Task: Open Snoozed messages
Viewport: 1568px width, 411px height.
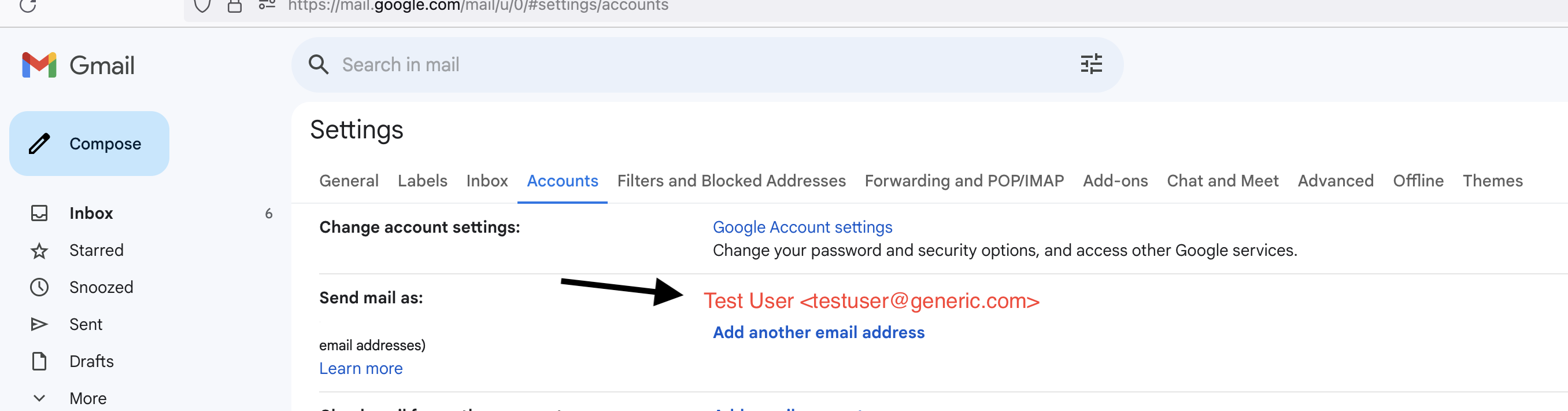Action: tap(101, 287)
